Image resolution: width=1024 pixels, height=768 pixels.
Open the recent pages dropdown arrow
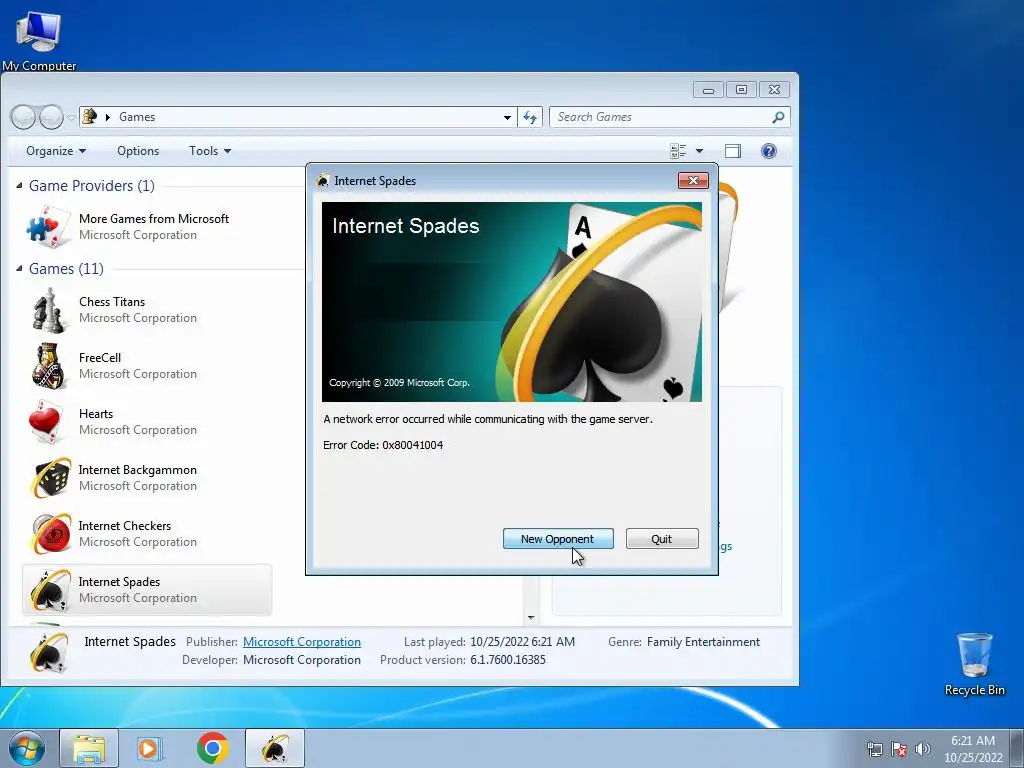(x=71, y=118)
